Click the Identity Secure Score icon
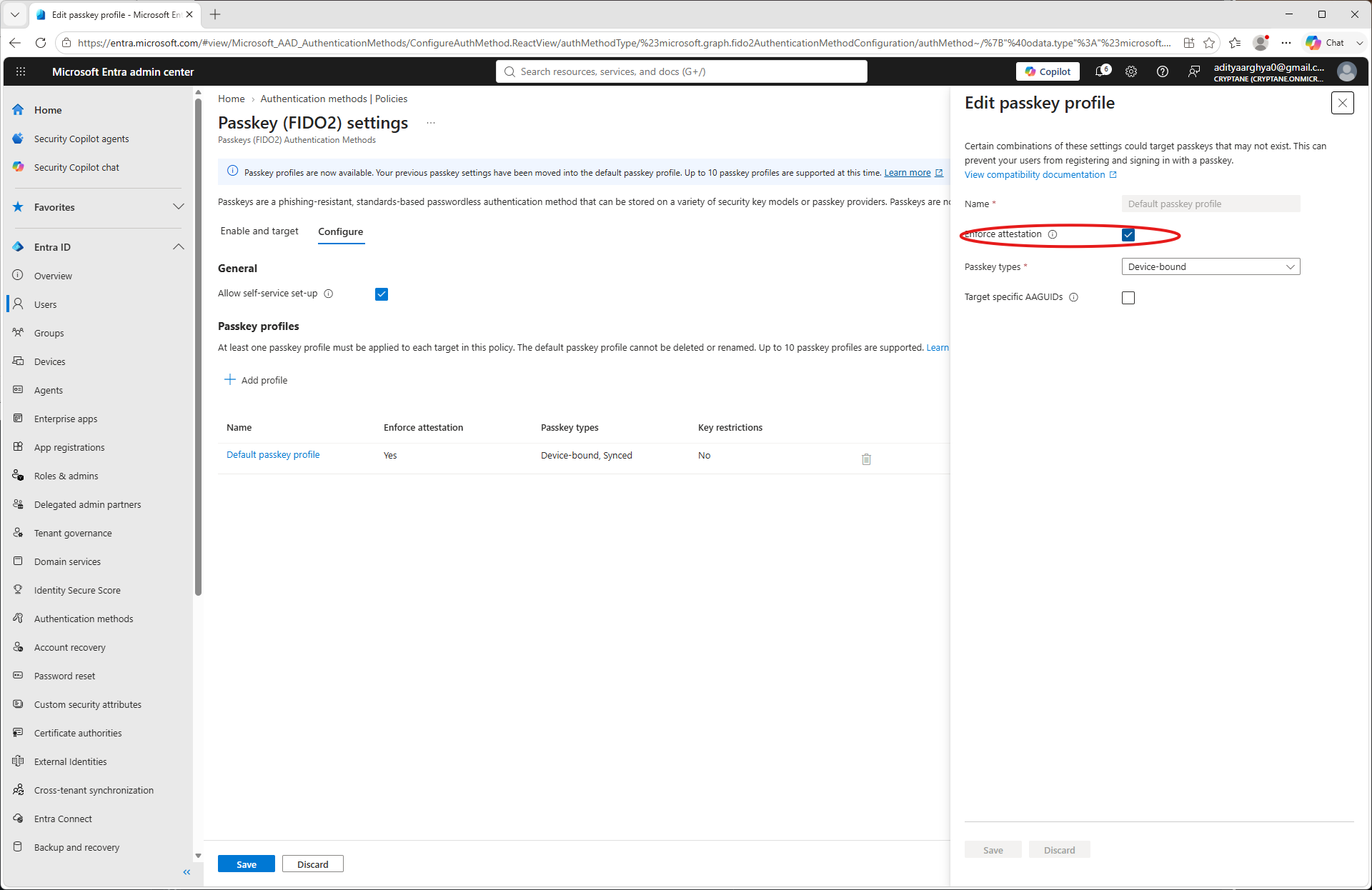 pyautogui.click(x=19, y=589)
